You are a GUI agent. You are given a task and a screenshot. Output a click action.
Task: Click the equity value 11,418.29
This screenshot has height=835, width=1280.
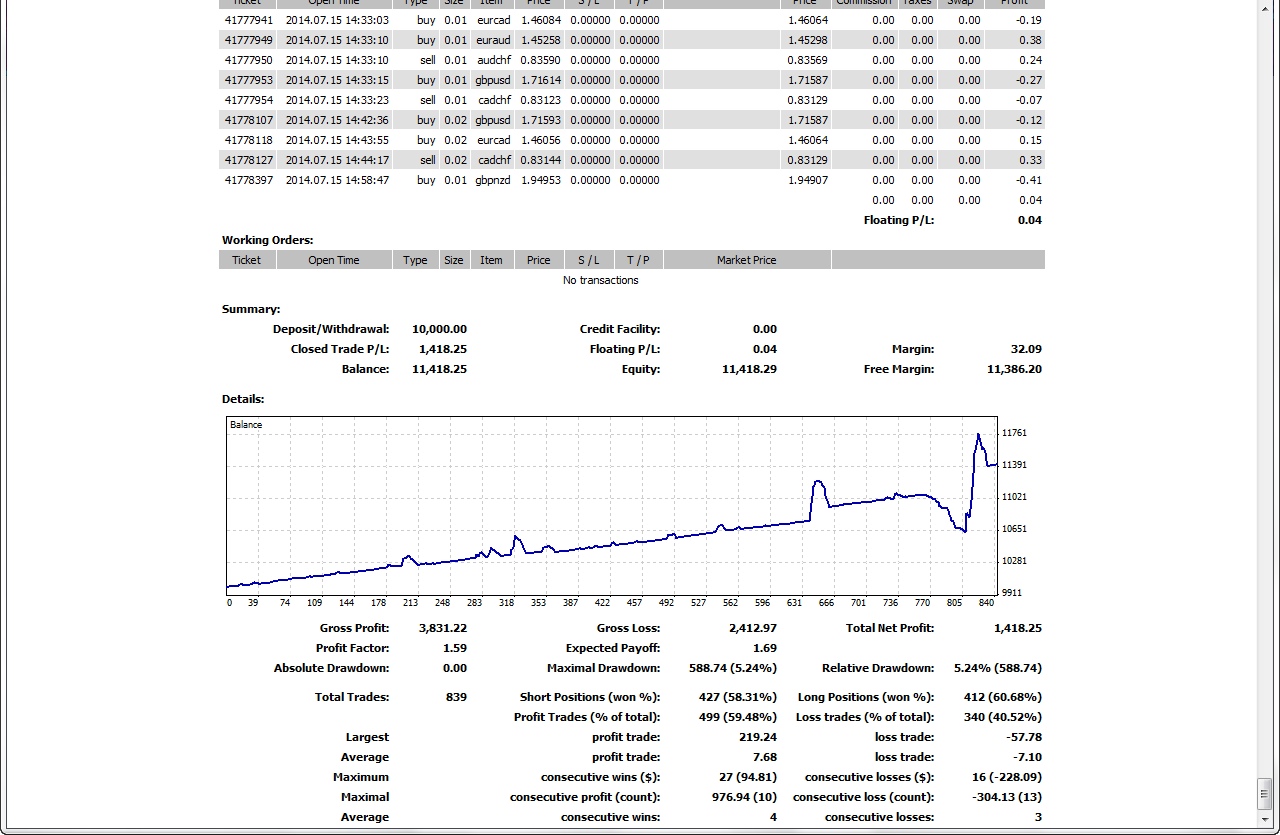pyautogui.click(x=749, y=369)
